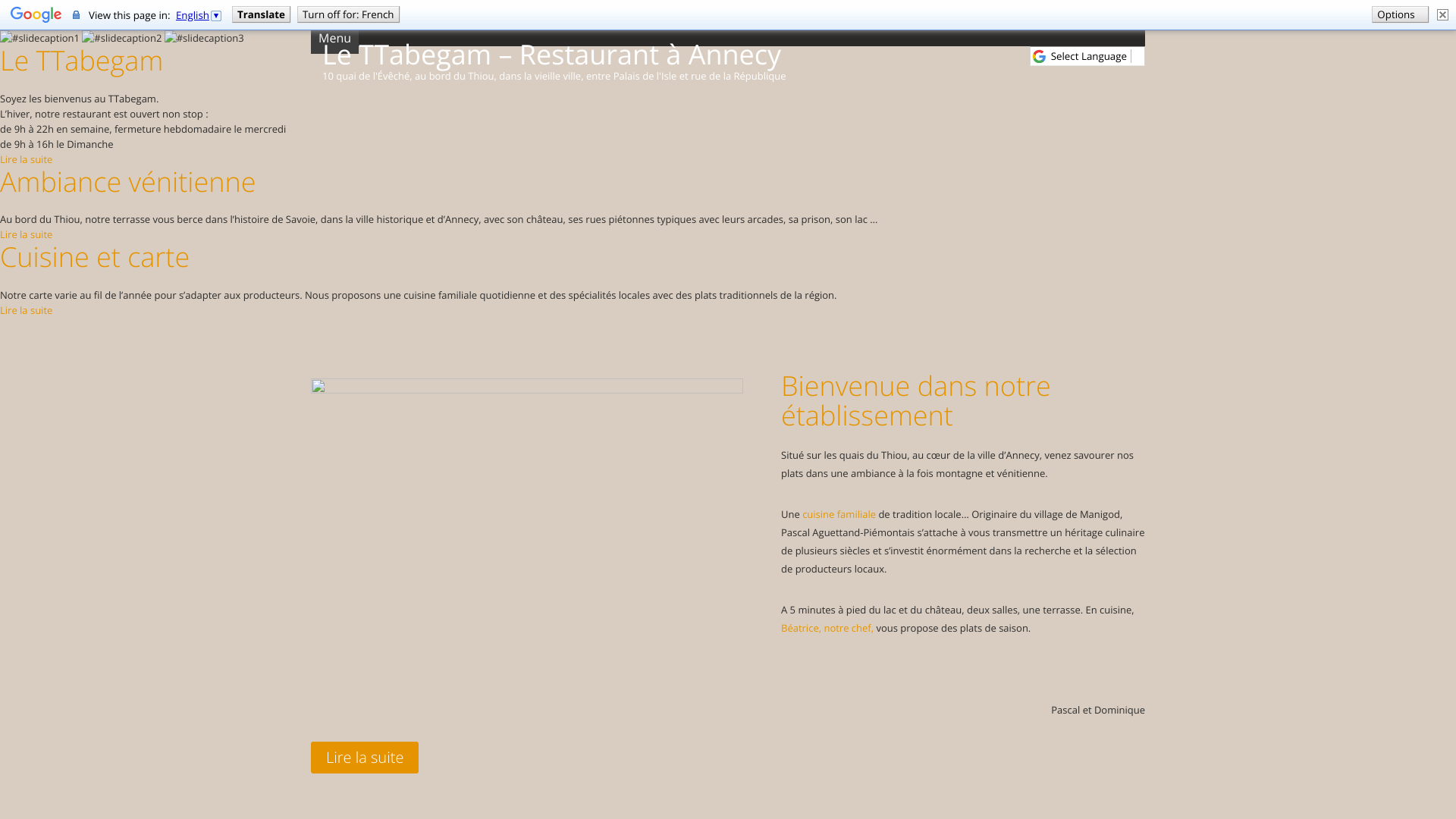
Task: Click the Google G icon in language selector
Action: (x=1039, y=57)
